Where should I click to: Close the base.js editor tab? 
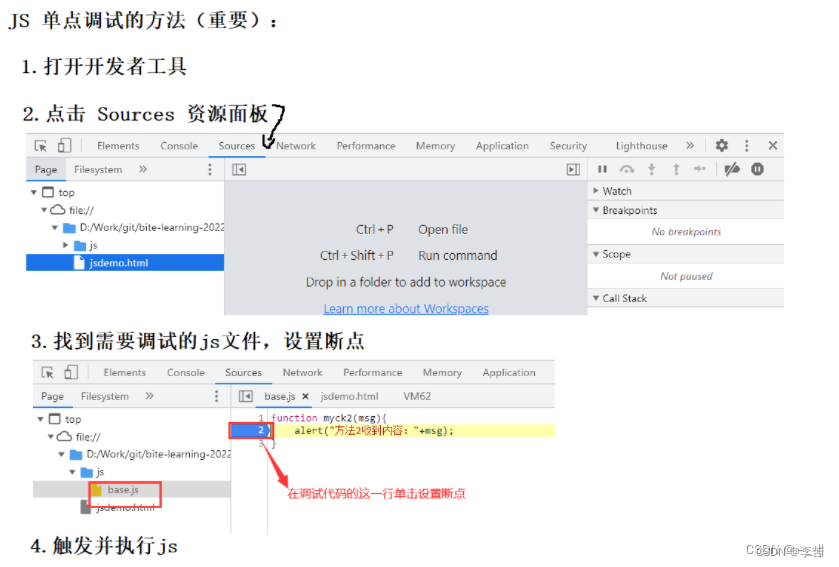tap(305, 396)
